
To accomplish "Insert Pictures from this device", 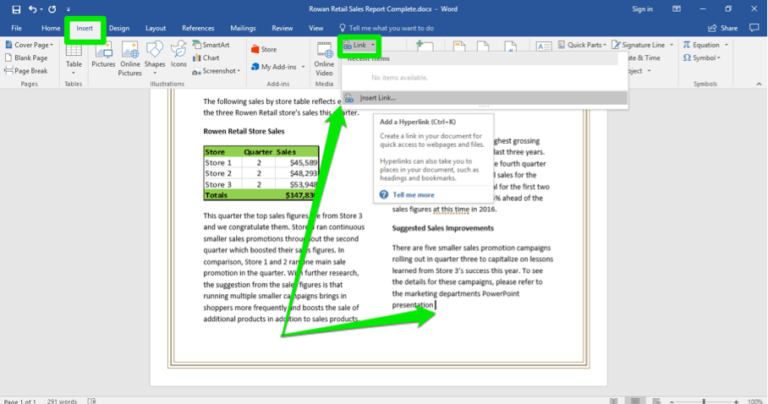I will click(103, 54).
